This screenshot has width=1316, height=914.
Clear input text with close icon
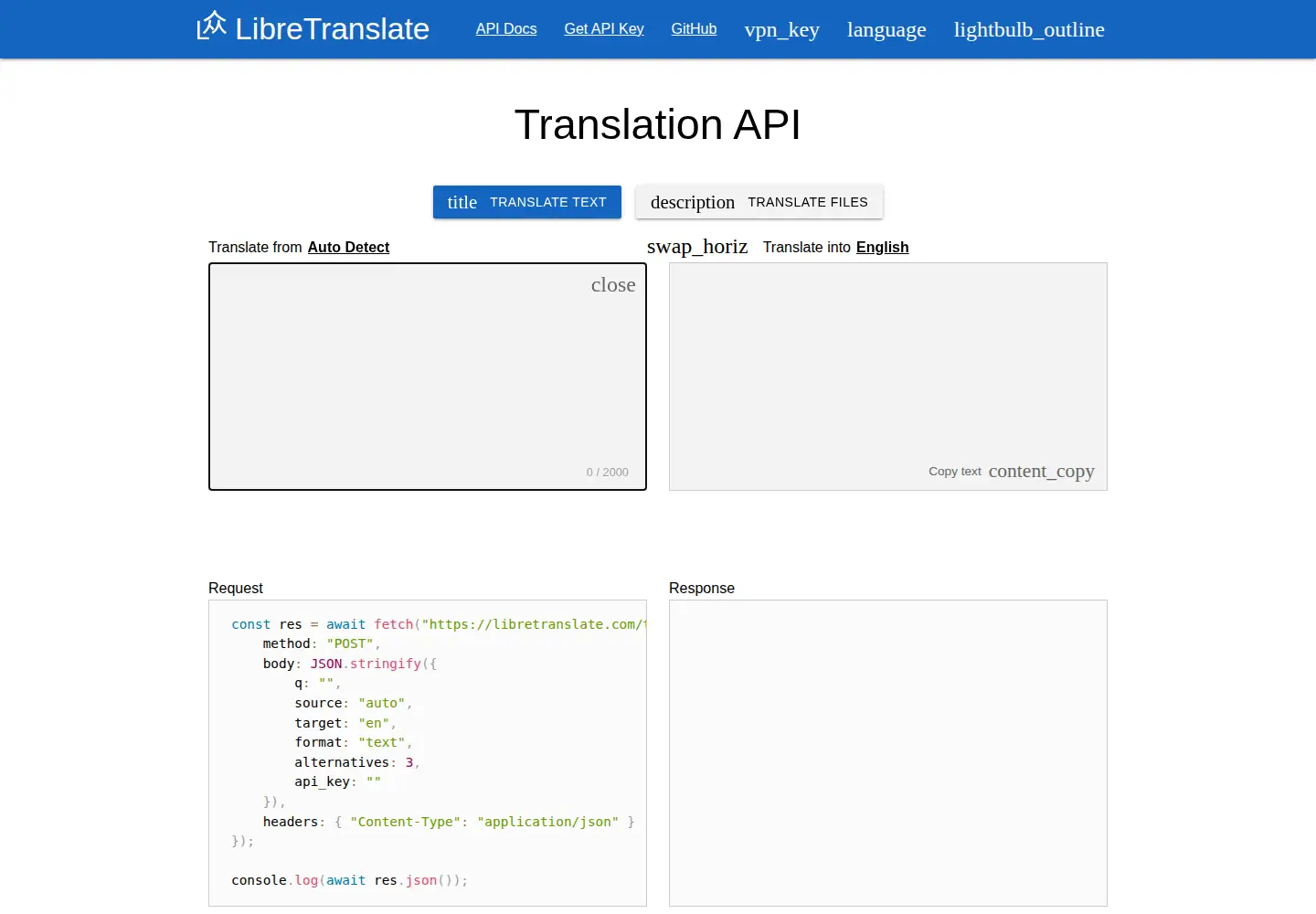[x=613, y=284]
